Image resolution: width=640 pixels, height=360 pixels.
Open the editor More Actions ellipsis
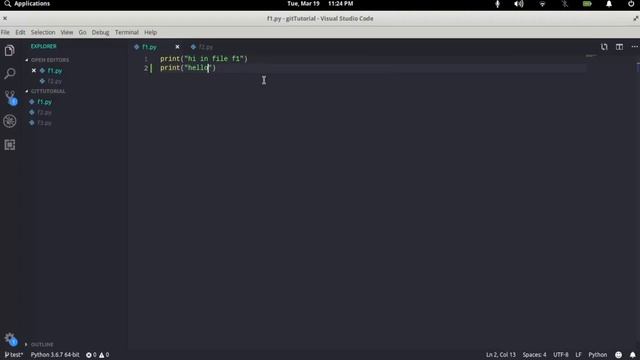coord(634,47)
